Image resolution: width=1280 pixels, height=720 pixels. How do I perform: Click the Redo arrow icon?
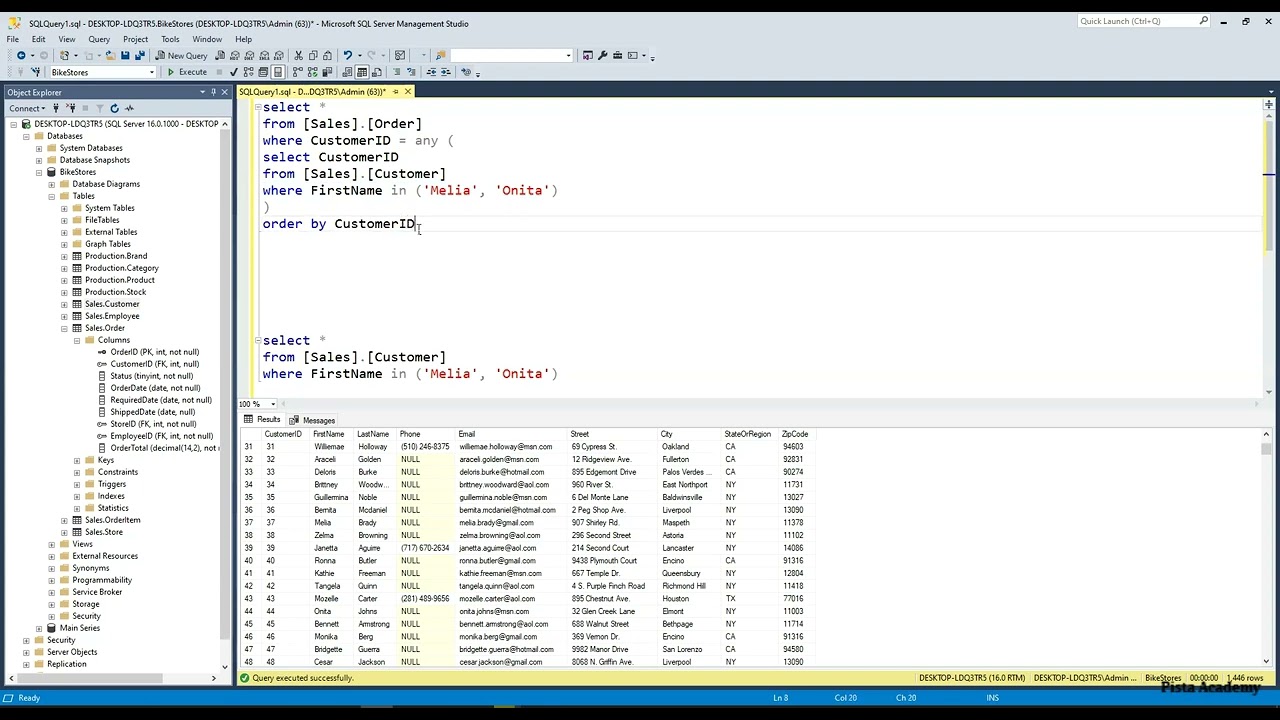(372, 56)
